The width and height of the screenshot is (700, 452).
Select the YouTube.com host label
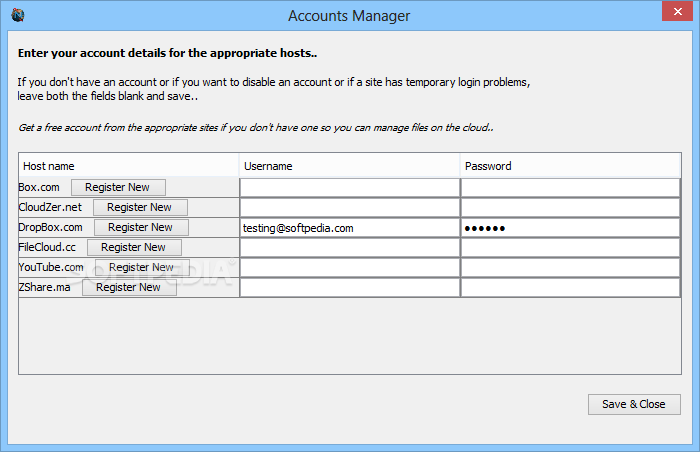click(x=51, y=267)
